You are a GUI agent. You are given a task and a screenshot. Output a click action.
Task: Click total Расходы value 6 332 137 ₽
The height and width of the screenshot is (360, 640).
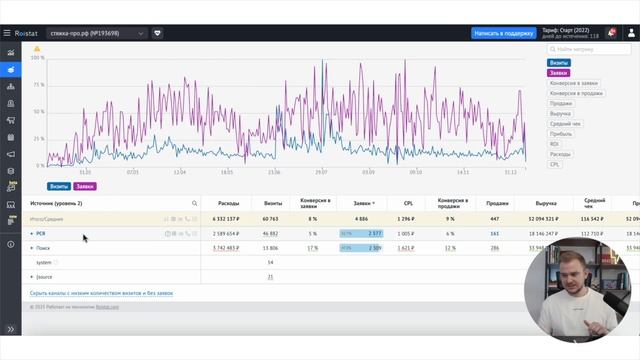(x=226, y=219)
